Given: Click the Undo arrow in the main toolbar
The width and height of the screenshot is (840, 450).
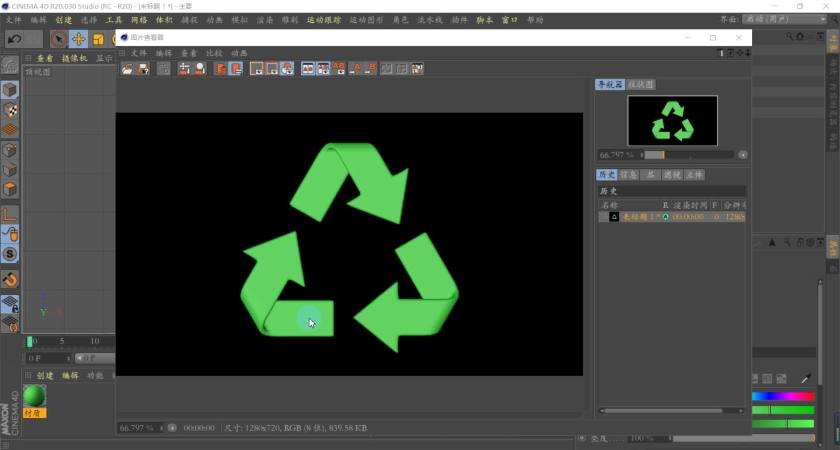Looking at the screenshot, I should tap(15, 39).
